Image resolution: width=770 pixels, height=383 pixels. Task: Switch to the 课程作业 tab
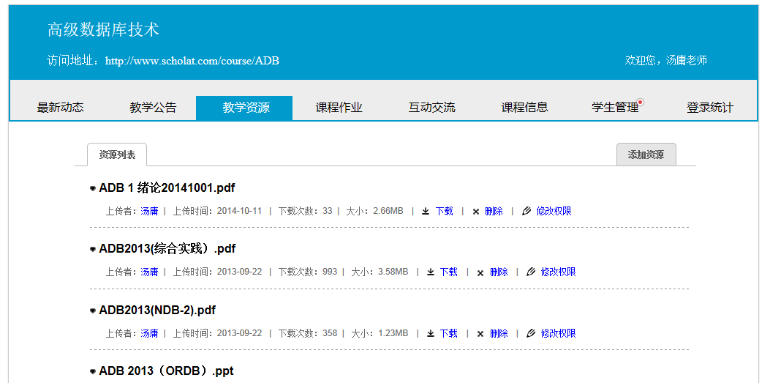coord(339,108)
